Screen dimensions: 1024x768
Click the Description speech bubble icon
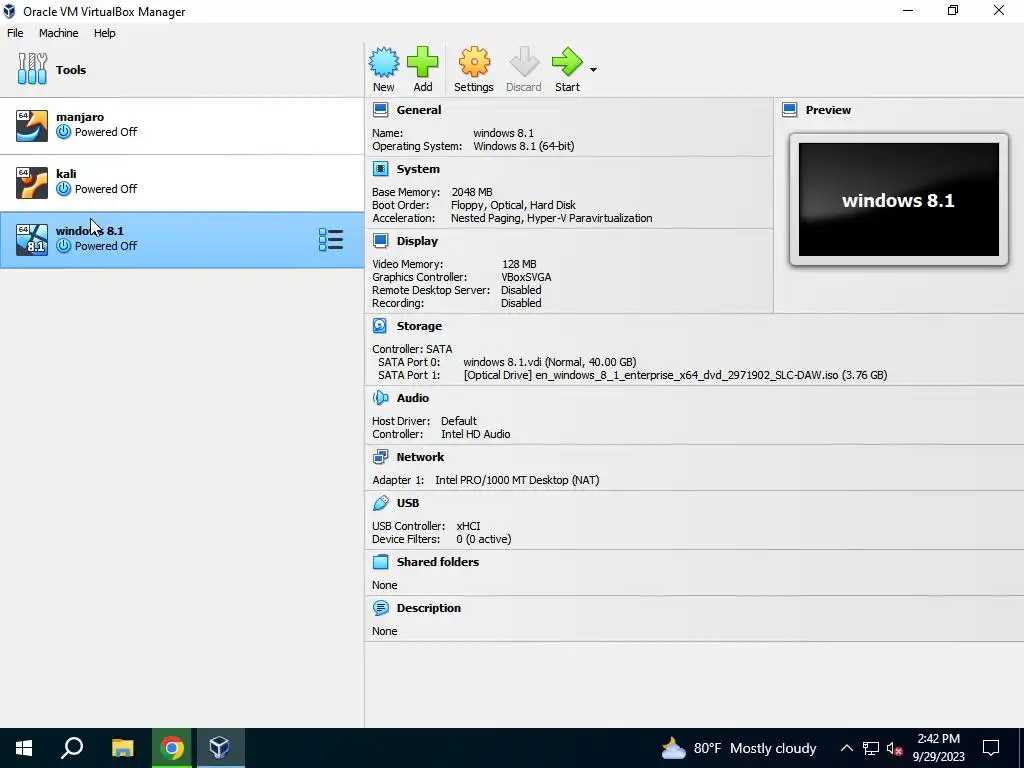point(380,608)
